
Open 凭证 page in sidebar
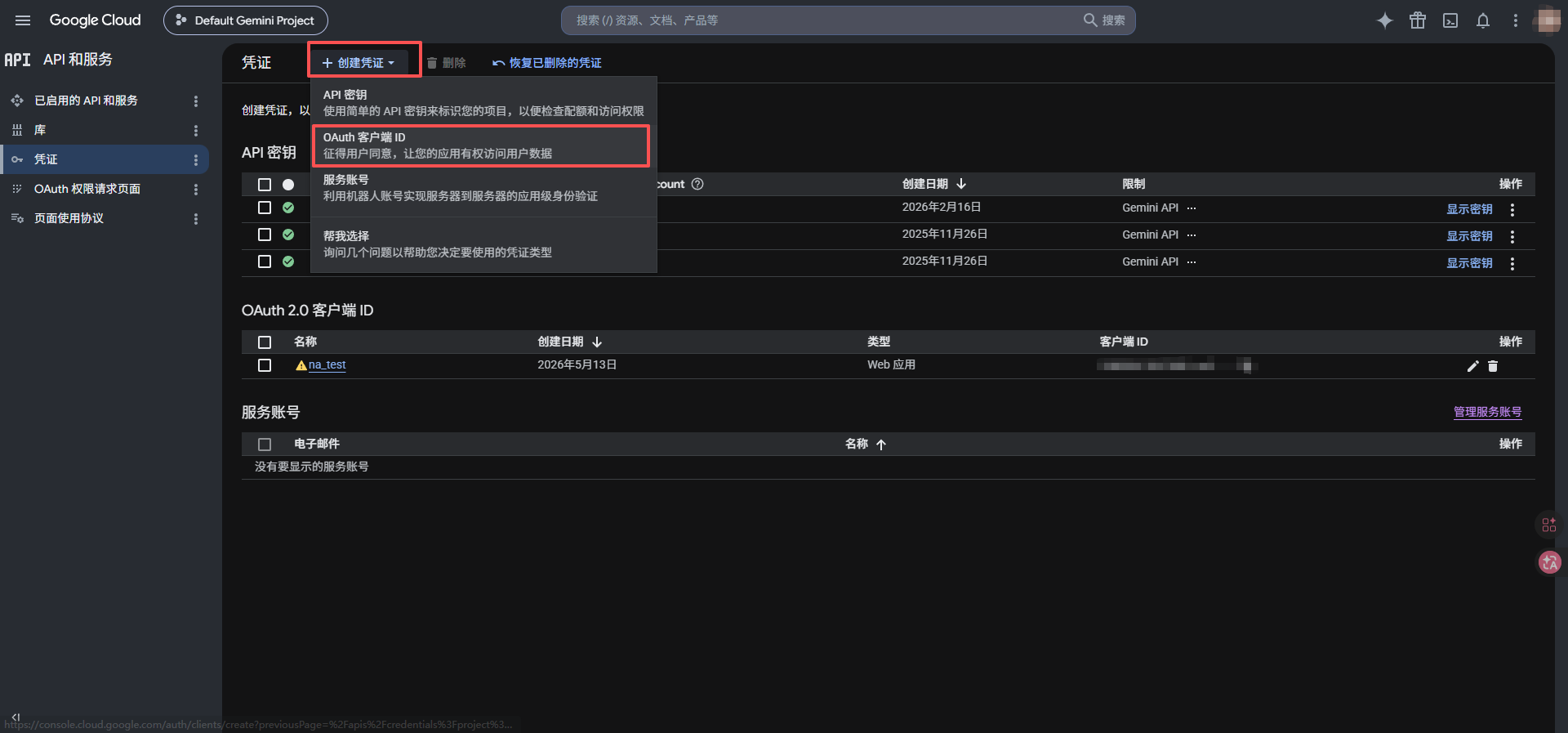click(46, 159)
